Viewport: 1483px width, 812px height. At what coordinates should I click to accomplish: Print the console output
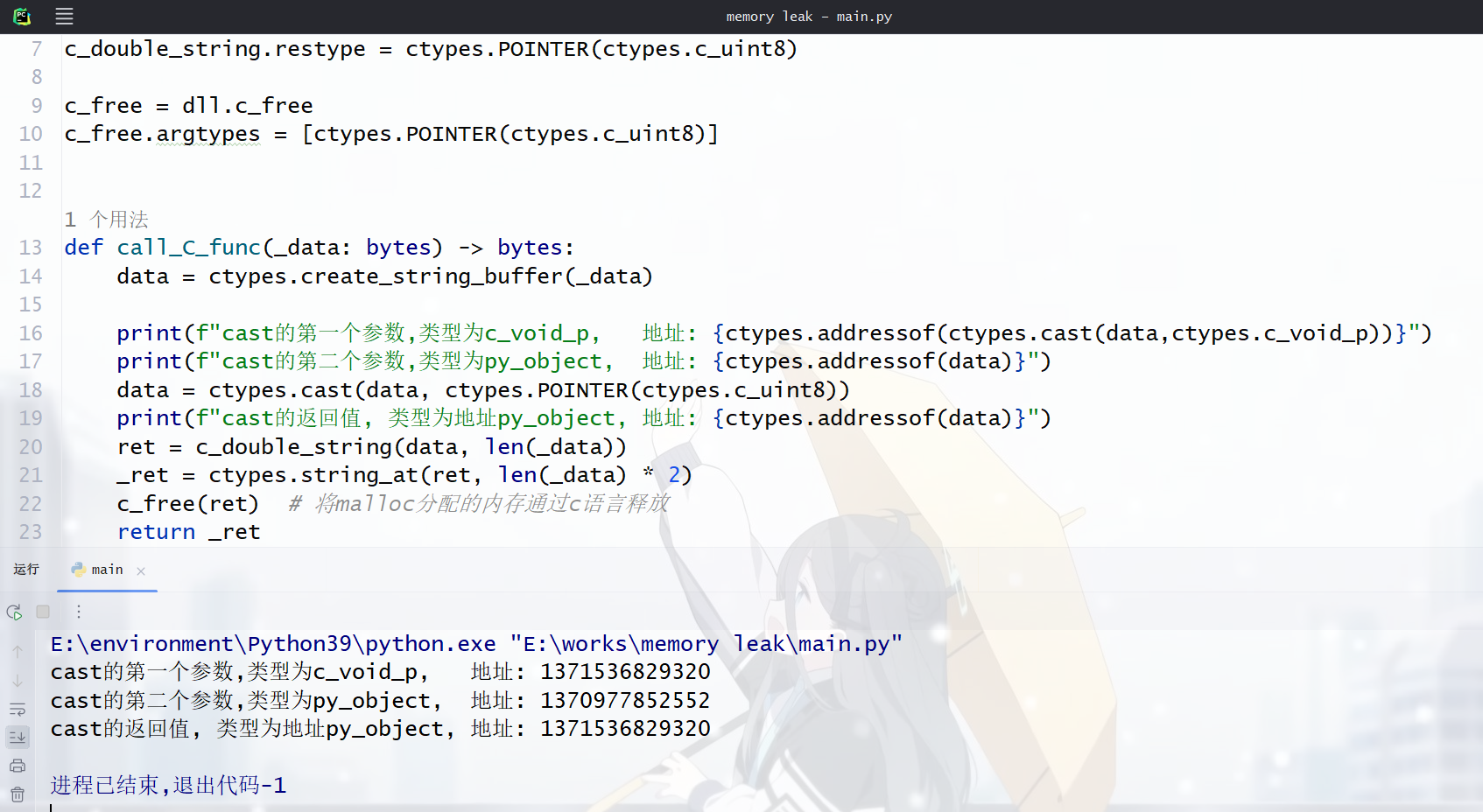point(18,766)
